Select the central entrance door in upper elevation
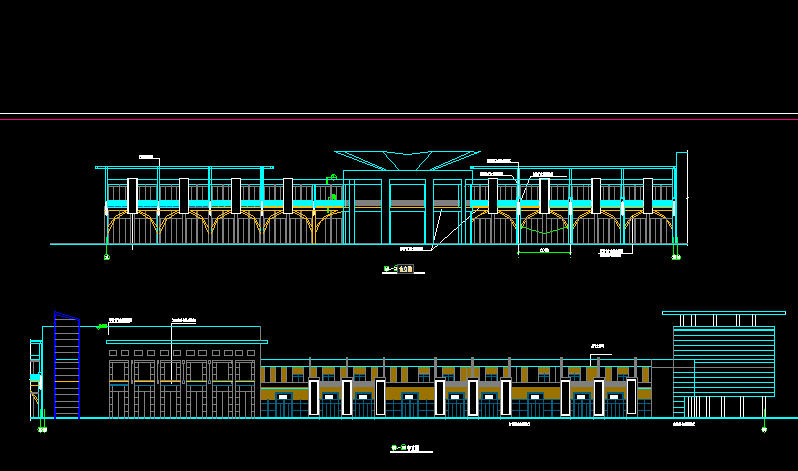 [x=407, y=214]
